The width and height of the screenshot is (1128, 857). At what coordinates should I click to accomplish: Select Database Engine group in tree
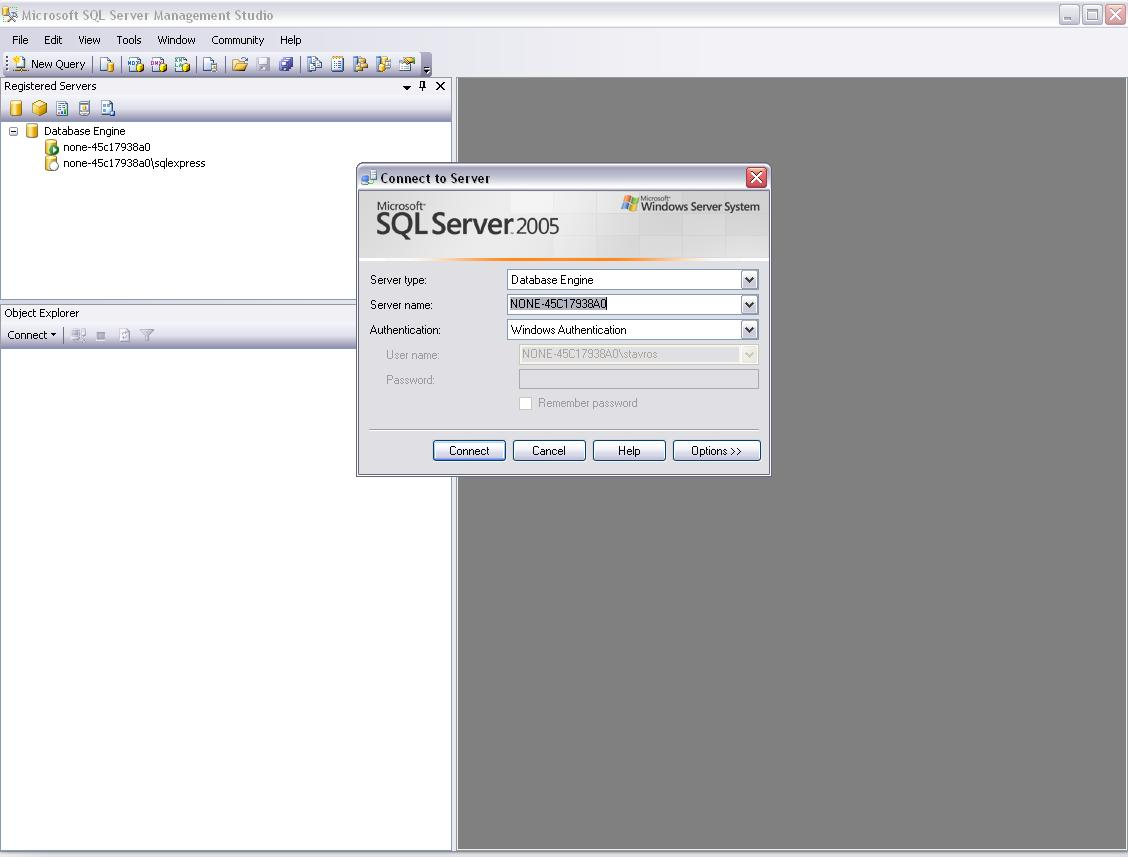(x=84, y=131)
